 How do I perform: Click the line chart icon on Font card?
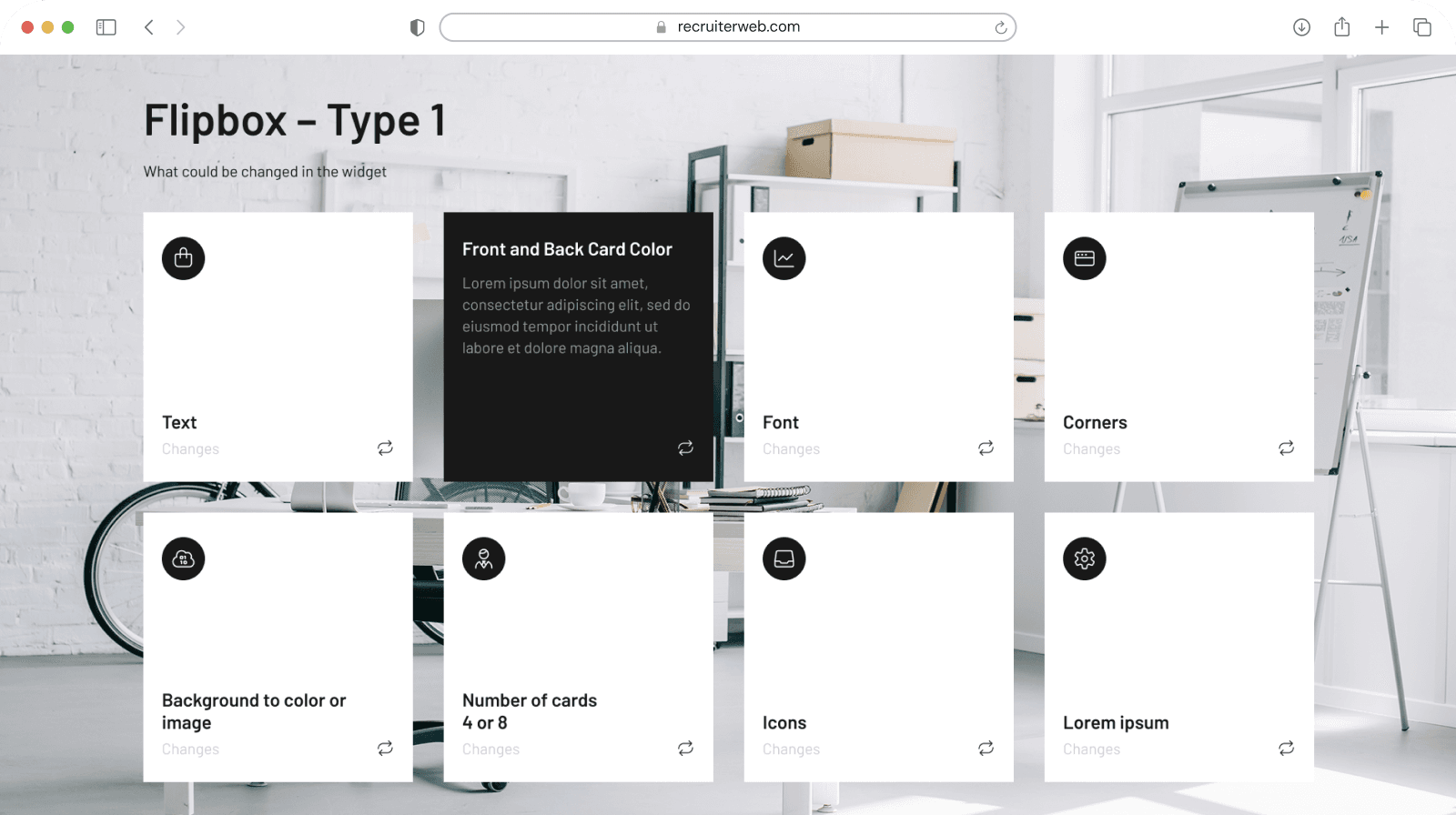(x=784, y=258)
